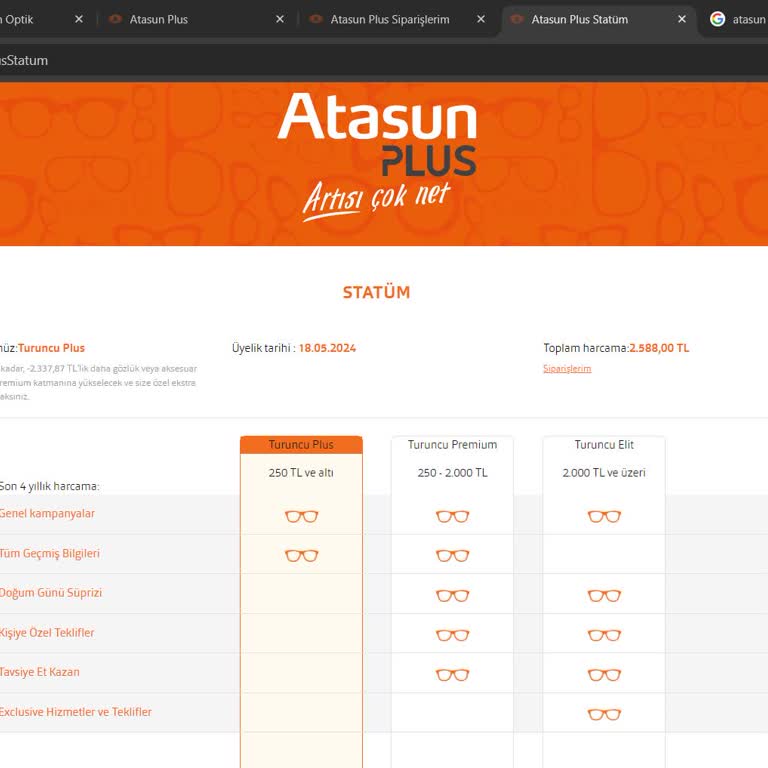Image resolution: width=768 pixels, height=768 pixels.
Task: Click the Atasun Plus Siparişlerim tab favicon
Action: pyautogui.click(x=316, y=19)
